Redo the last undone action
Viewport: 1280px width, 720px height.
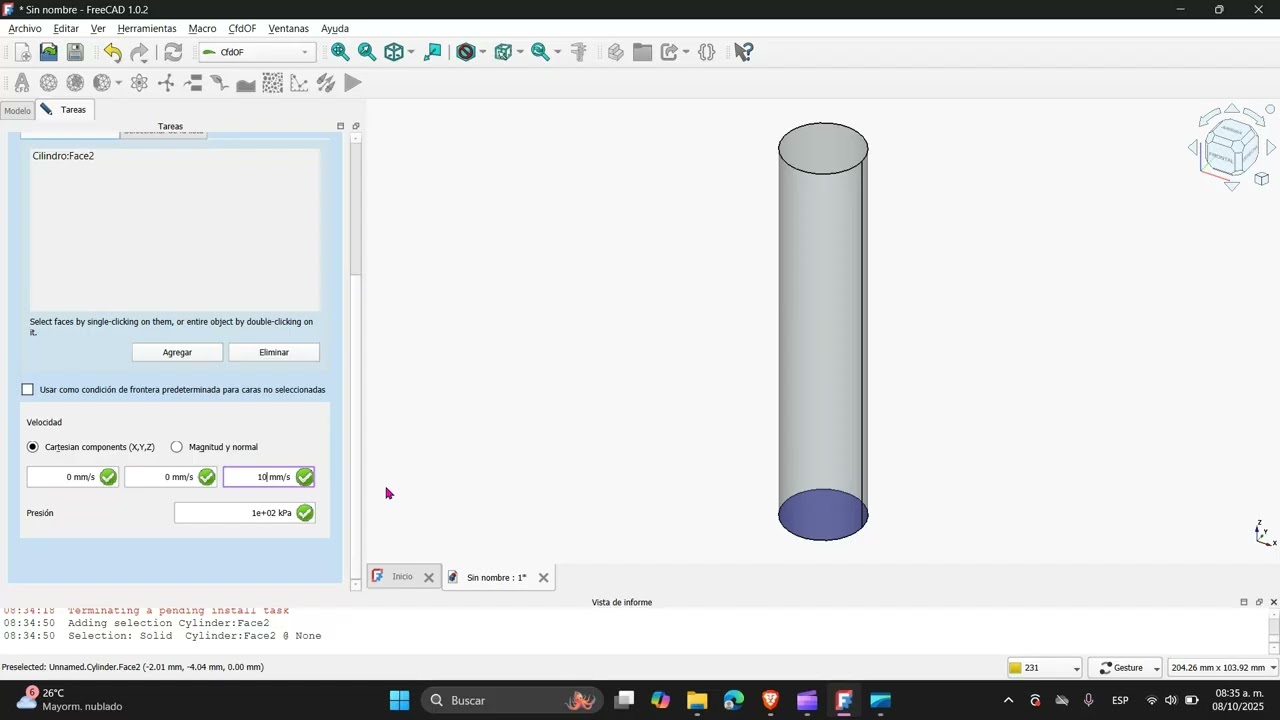pos(139,52)
